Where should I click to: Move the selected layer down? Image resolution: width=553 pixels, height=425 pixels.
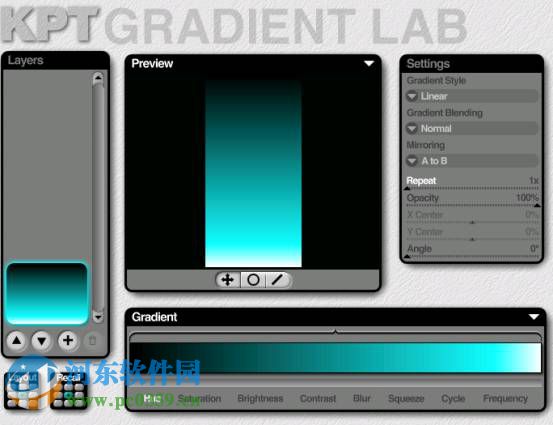coord(42,341)
